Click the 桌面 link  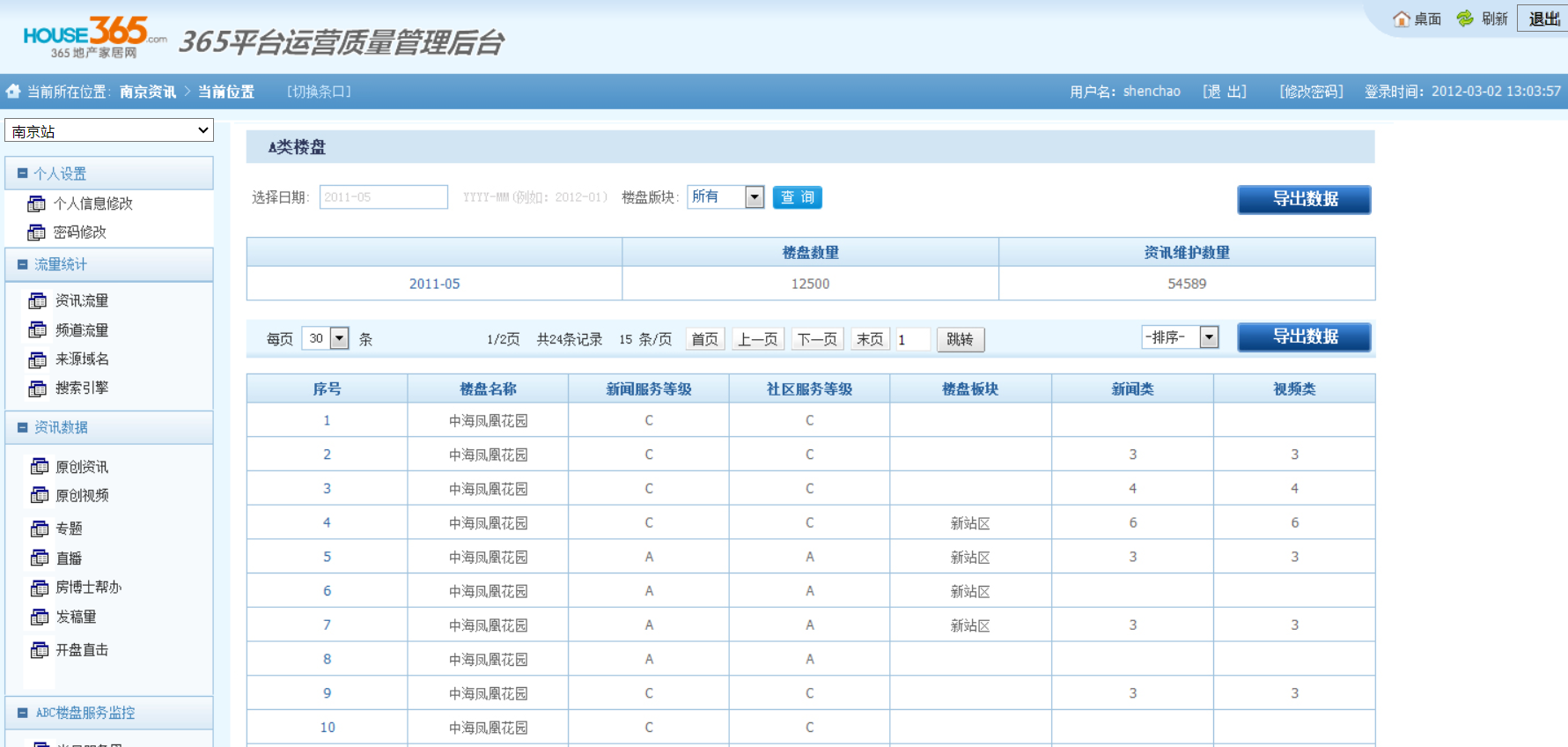tap(1427, 18)
